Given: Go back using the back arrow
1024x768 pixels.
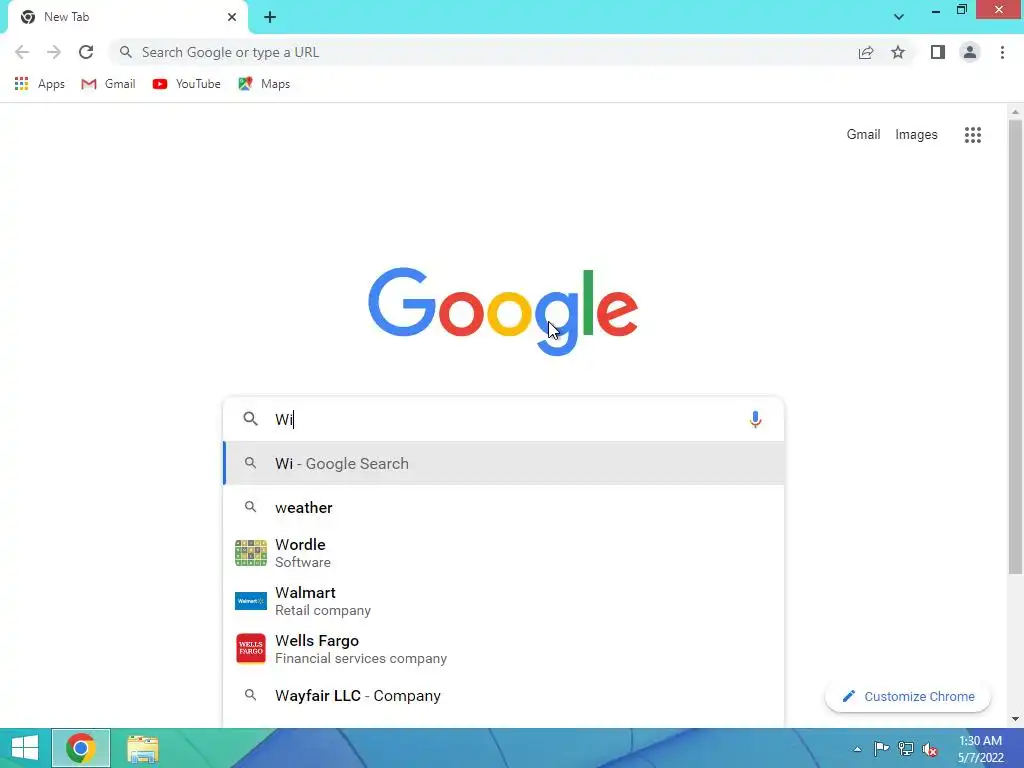Looking at the screenshot, I should click(x=22, y=52).
